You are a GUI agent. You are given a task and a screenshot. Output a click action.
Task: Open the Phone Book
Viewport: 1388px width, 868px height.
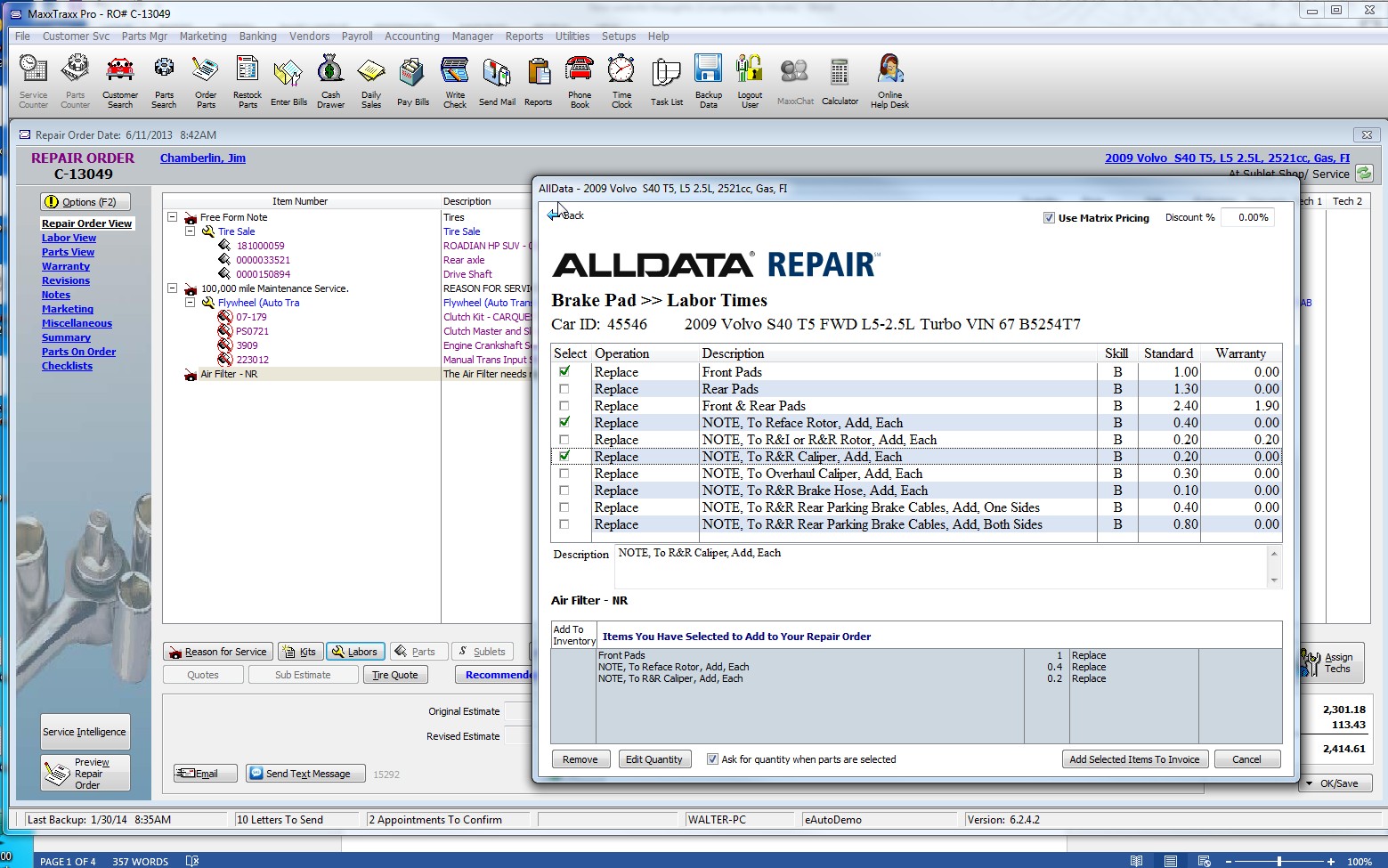[x=580, y=81]
